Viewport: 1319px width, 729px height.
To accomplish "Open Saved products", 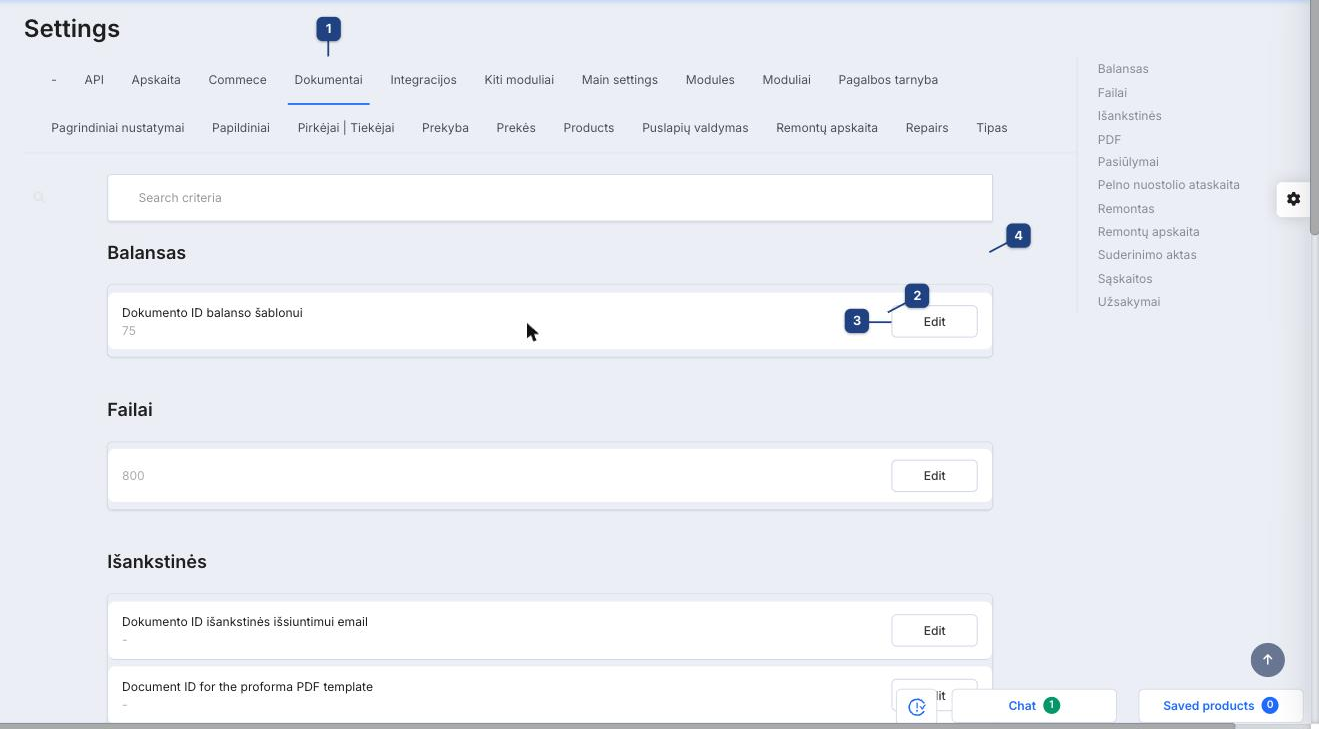I will (x=1220, y=706).
